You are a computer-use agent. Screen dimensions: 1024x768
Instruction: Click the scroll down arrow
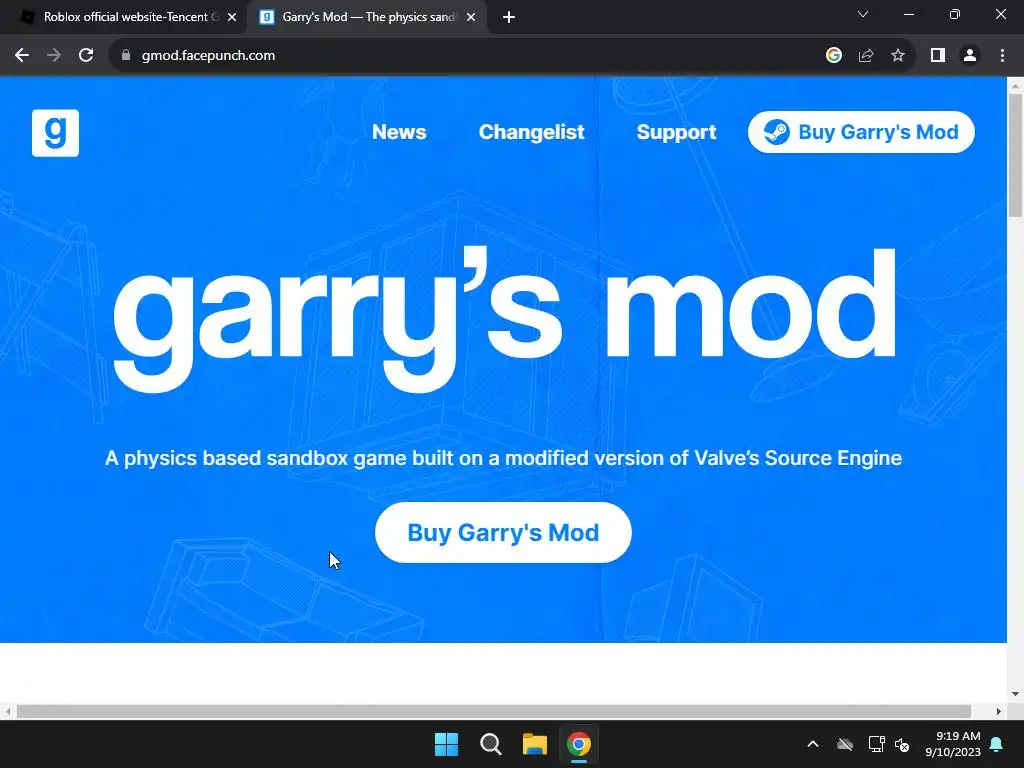[x=1015, y=694]
